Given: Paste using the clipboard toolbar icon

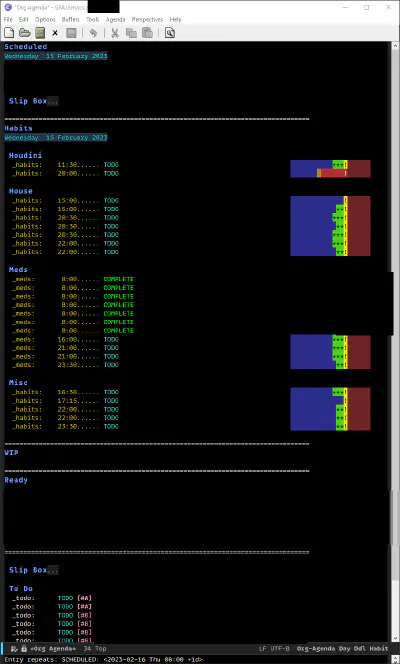Looking at the screenshot, I should click(147, 33).
